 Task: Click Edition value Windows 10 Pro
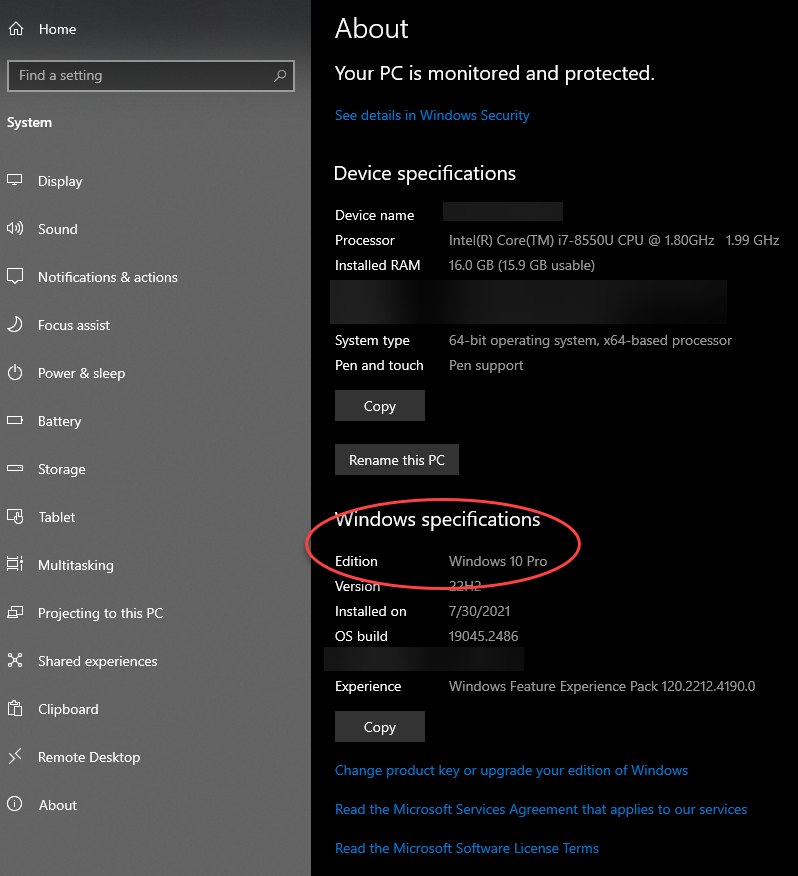click(x=498, y=561)
